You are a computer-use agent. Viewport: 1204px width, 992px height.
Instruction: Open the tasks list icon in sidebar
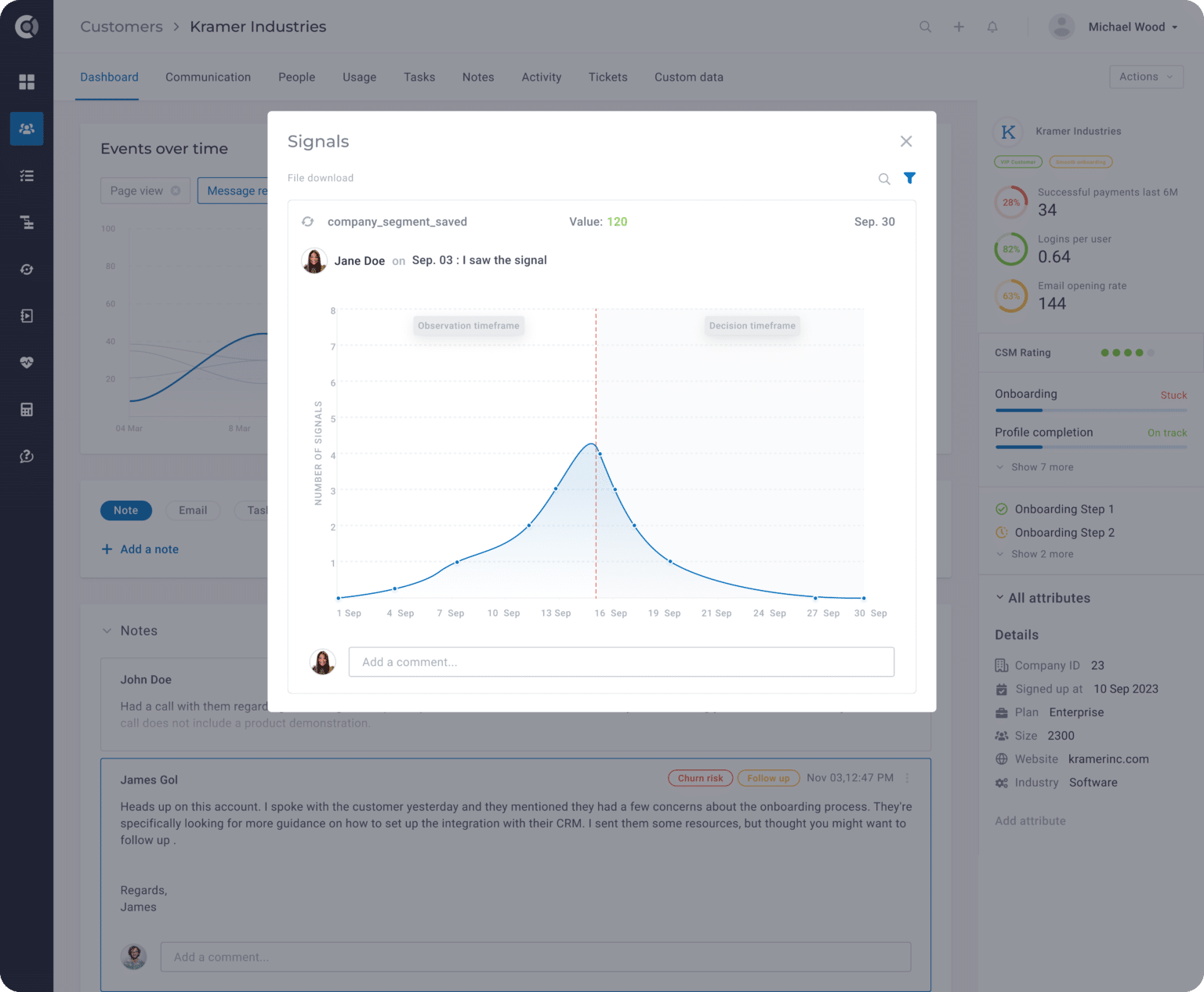point(27,176)
